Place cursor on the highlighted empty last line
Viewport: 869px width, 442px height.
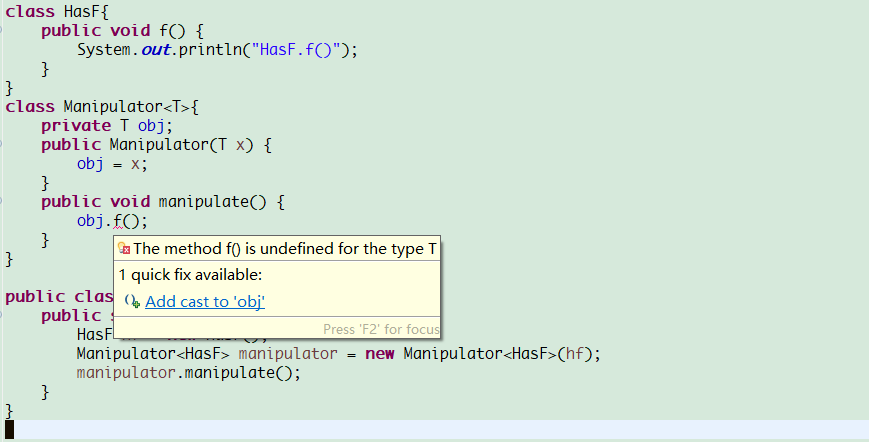pyautogui.click(x=434, y=430)
